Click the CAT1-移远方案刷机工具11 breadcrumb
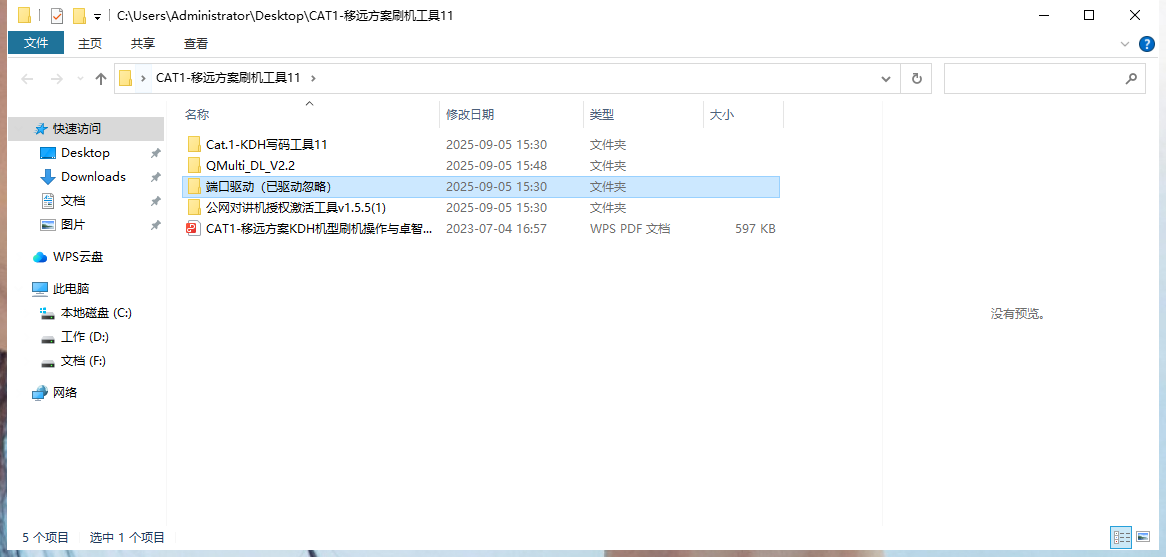This screenshot has width=1166, height=557. [228, 77]
